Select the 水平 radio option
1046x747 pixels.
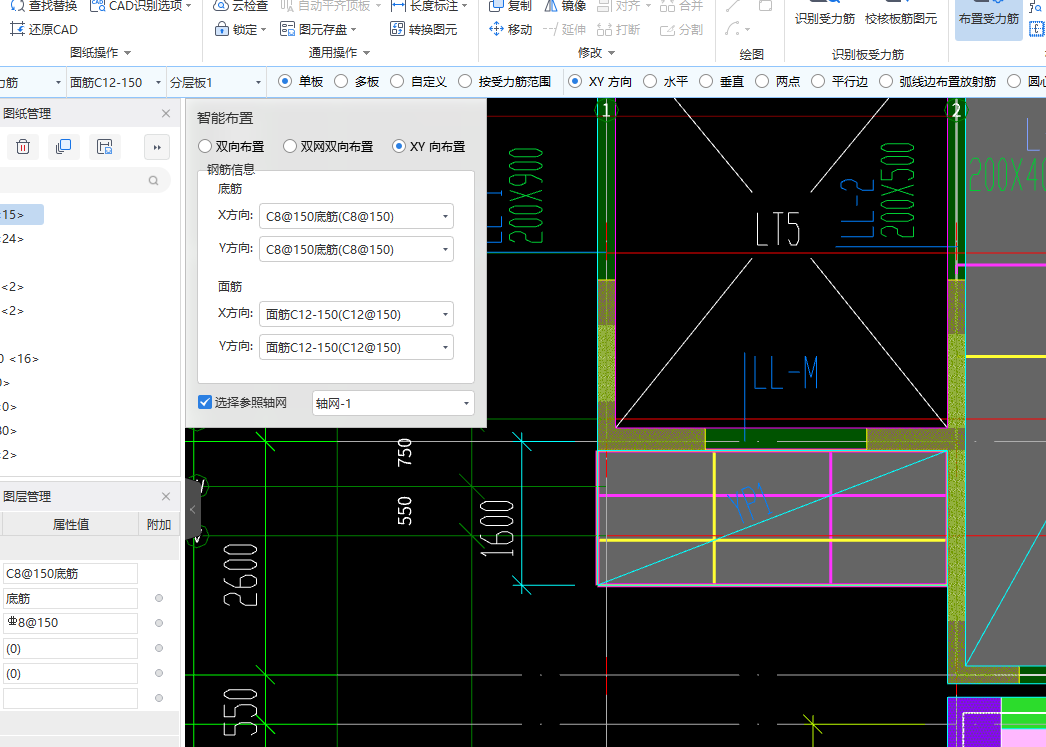point(666,81)
